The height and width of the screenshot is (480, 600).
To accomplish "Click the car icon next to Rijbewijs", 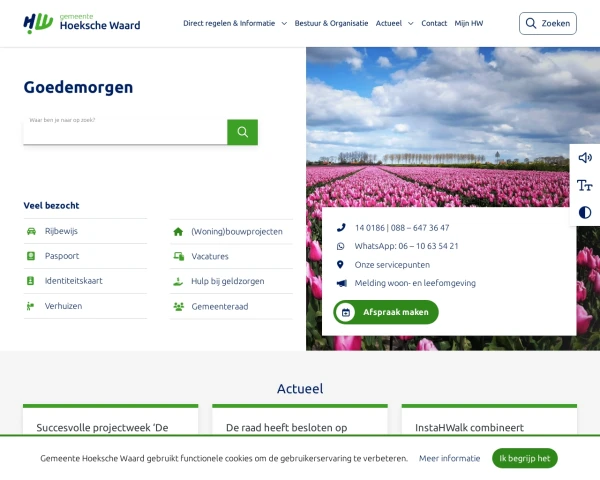I will (x=31, y=231).
